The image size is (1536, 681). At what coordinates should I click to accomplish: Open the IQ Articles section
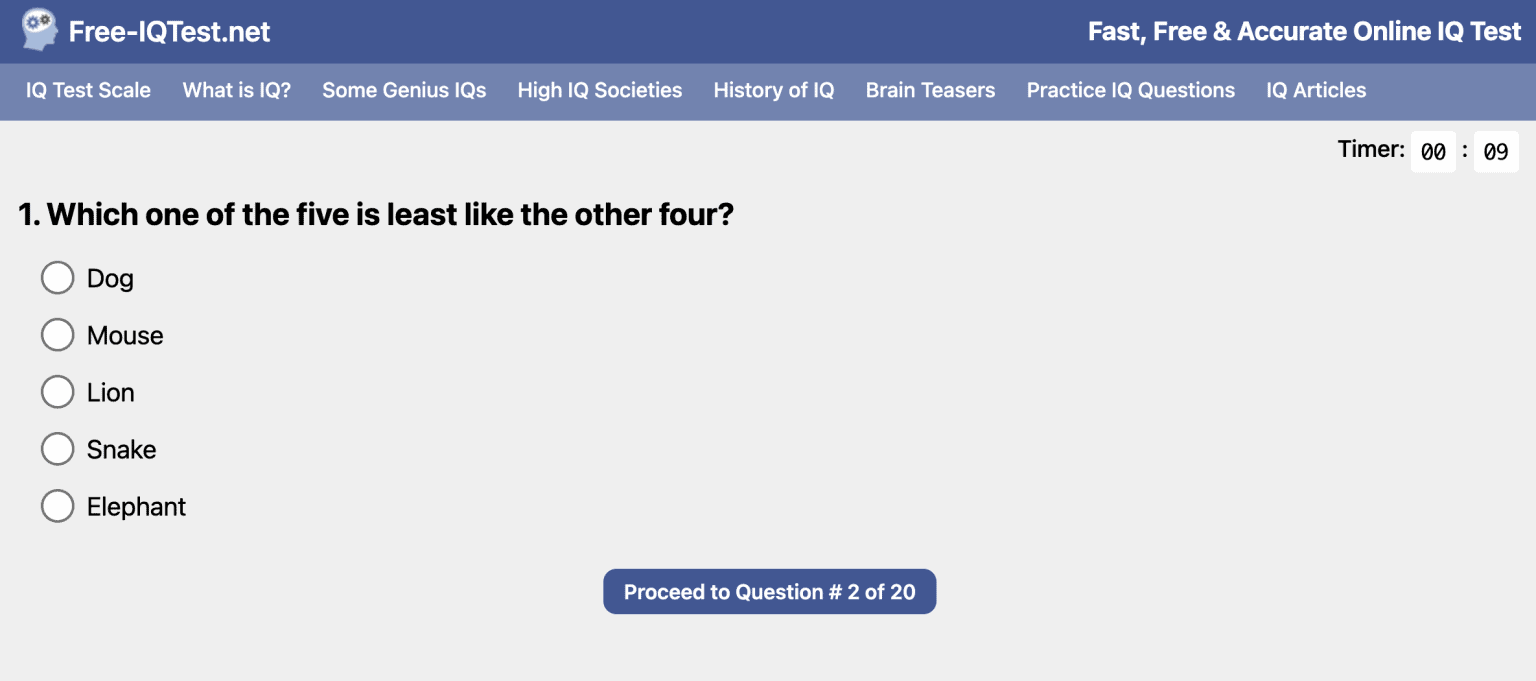pos(1315,90)
